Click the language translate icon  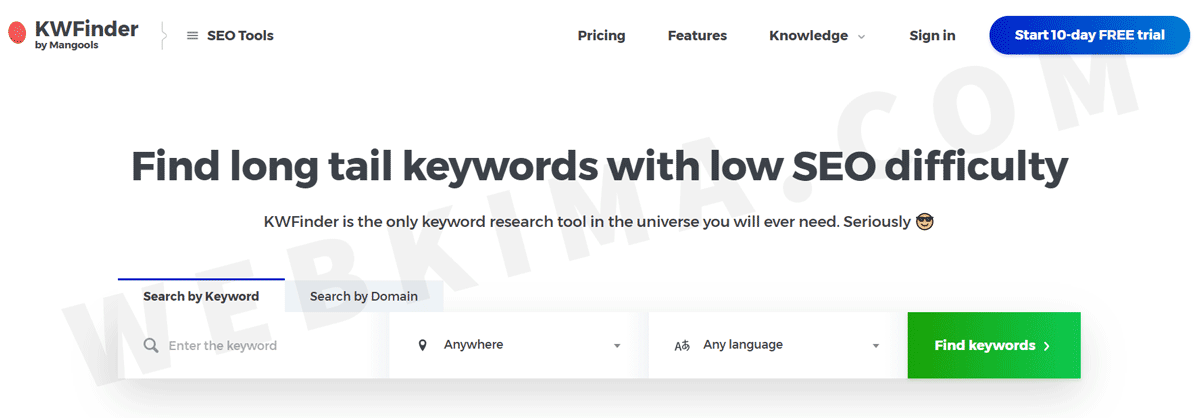682,345
